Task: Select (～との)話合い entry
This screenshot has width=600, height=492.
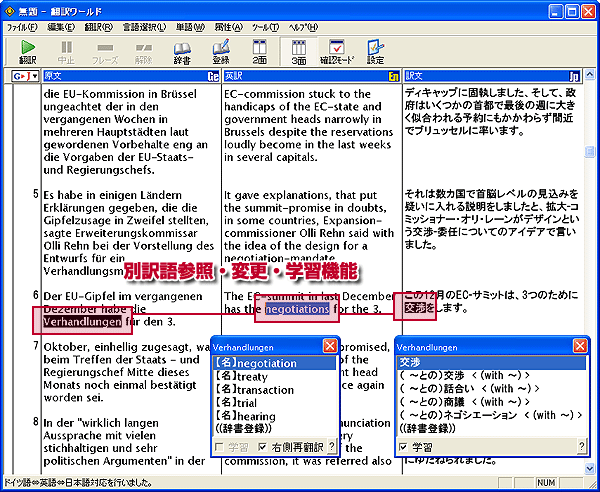Action: click(492, 388)
